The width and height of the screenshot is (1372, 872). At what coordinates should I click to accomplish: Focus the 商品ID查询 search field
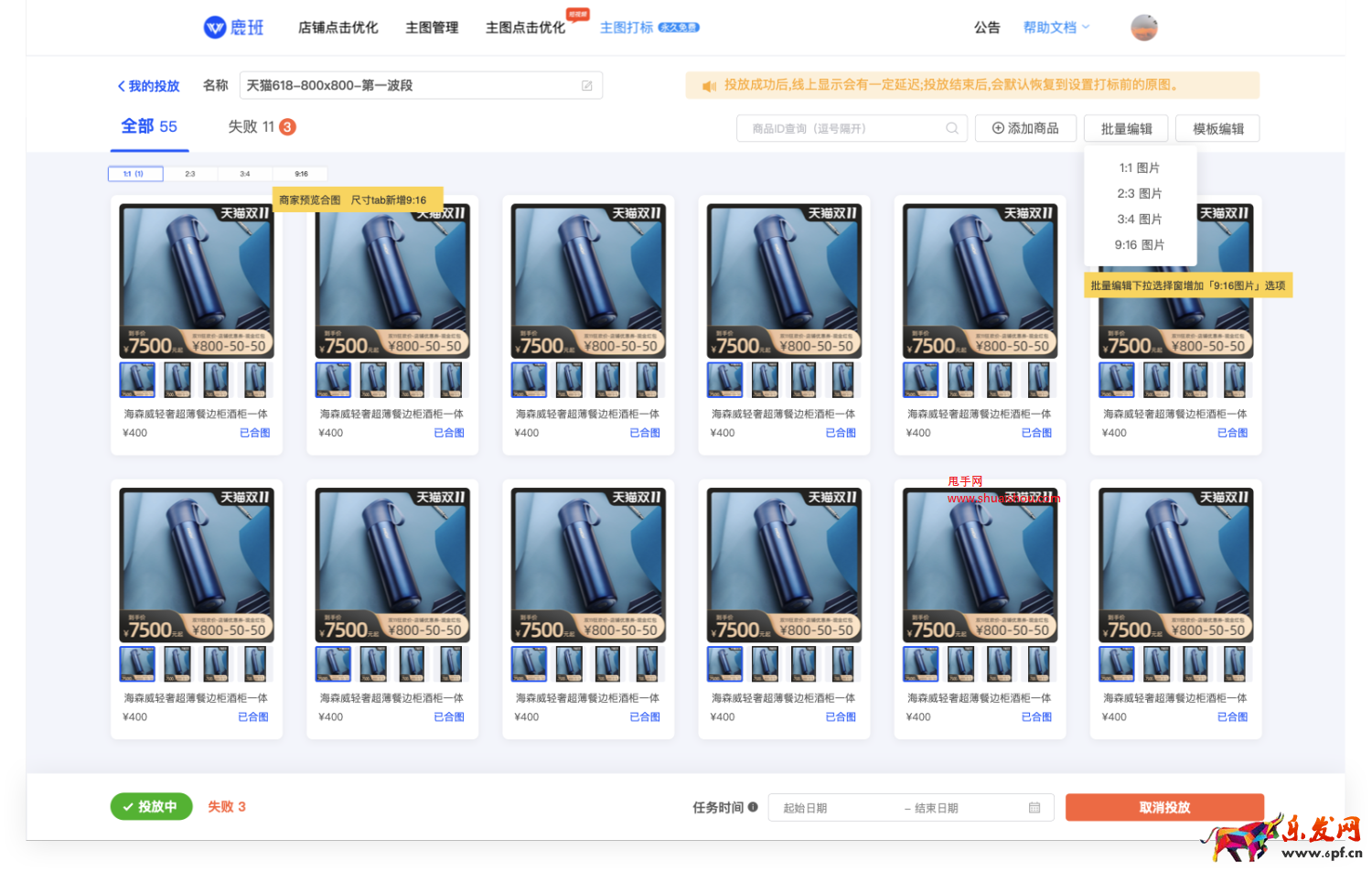tap(852, 129)
